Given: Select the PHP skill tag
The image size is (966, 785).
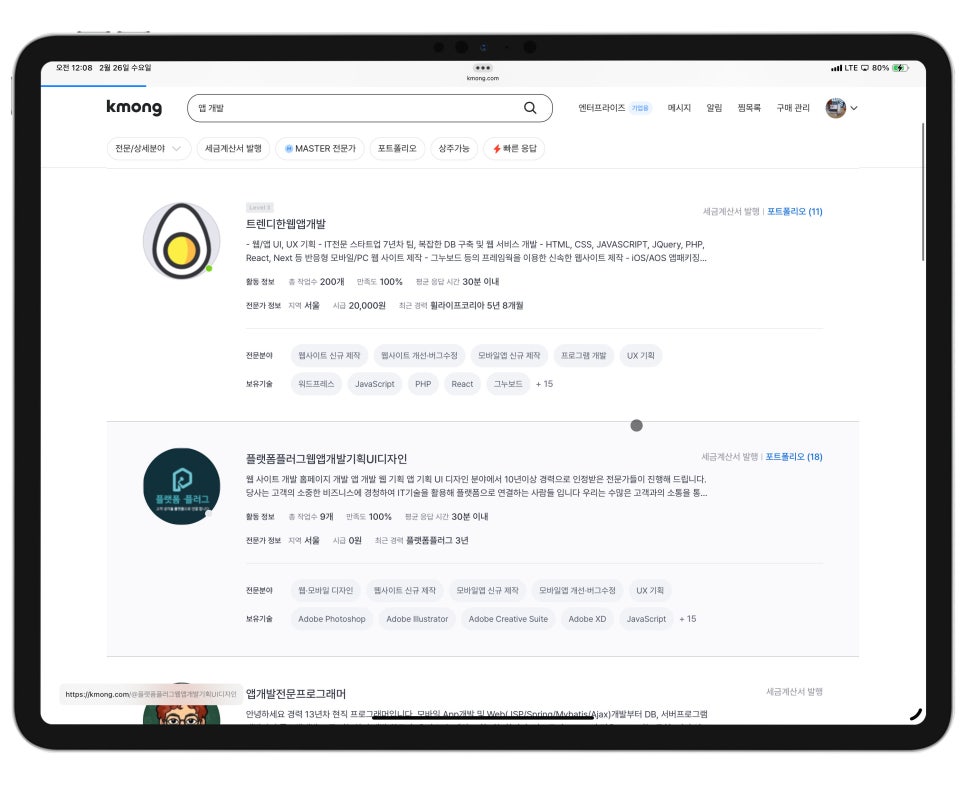Looking at the screenshot, I should click(x=423, y=384).
